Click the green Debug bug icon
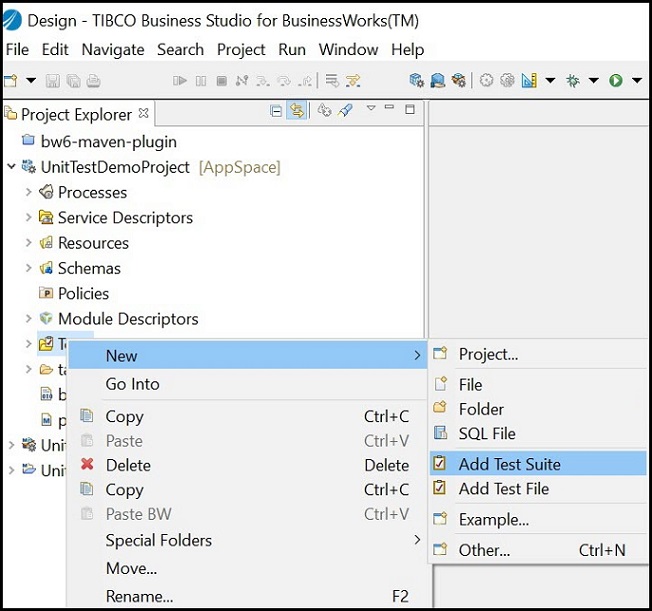The height and width of the screenshot is (611, 652). pyautogui.click(x=573, y=80)
